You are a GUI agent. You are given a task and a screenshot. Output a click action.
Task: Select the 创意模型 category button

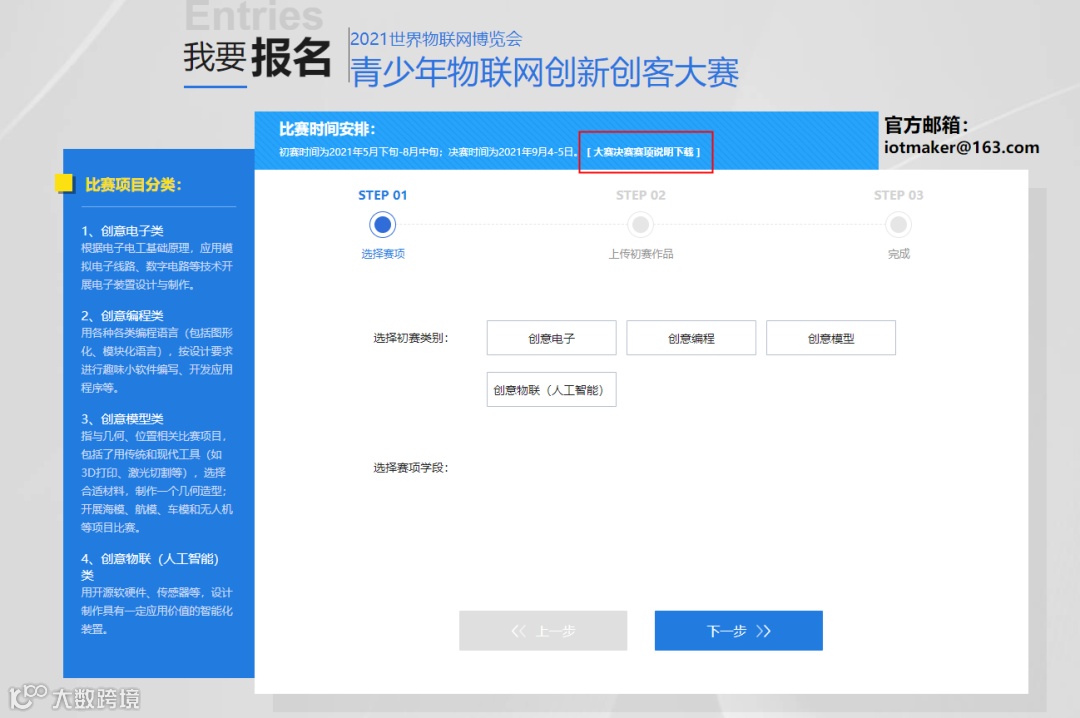[831, 338]
